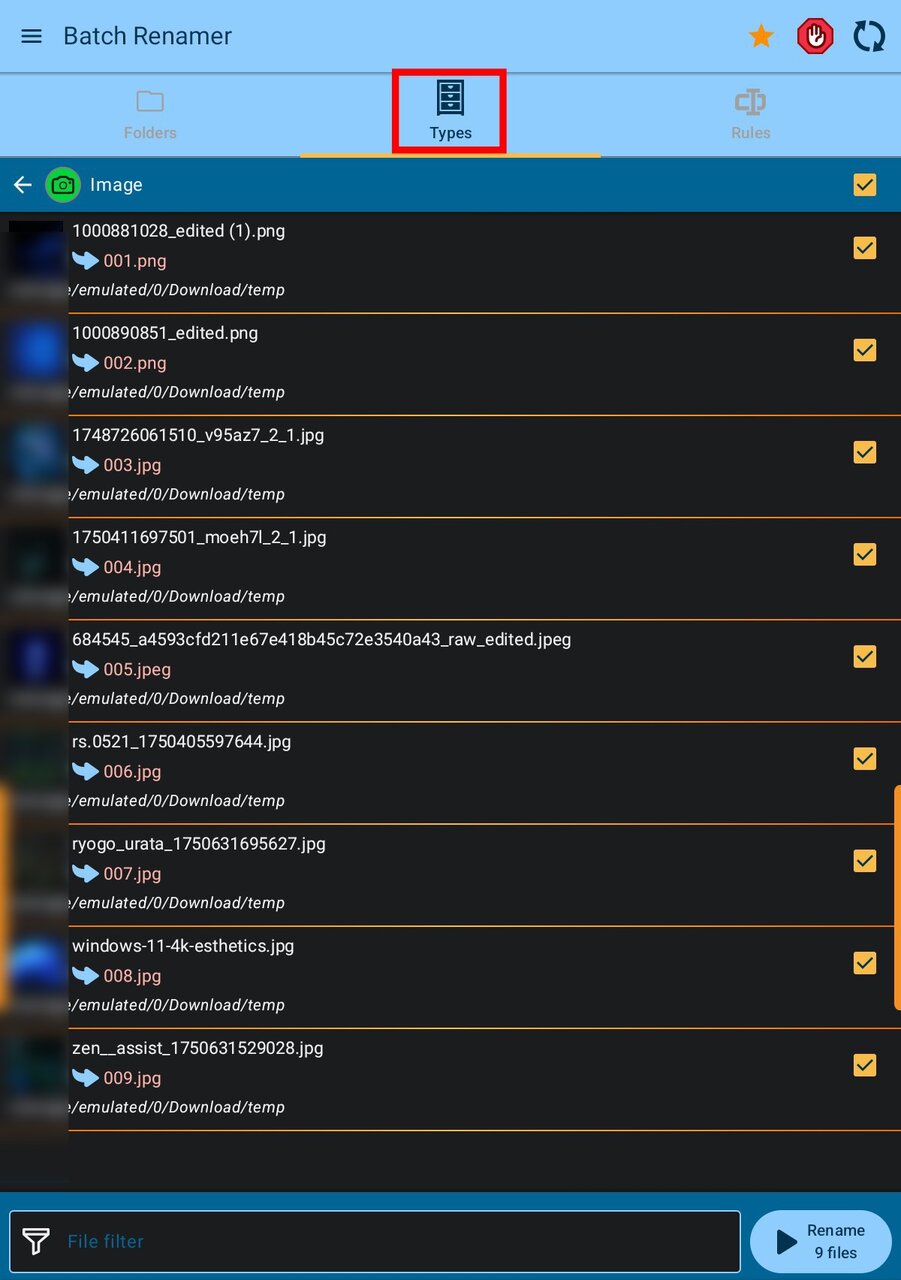The height and width of the screenshot is (1280, 901).
Task: Uncheck 1000881028_edited (1).png checkbox
Action: pos(865,248)
